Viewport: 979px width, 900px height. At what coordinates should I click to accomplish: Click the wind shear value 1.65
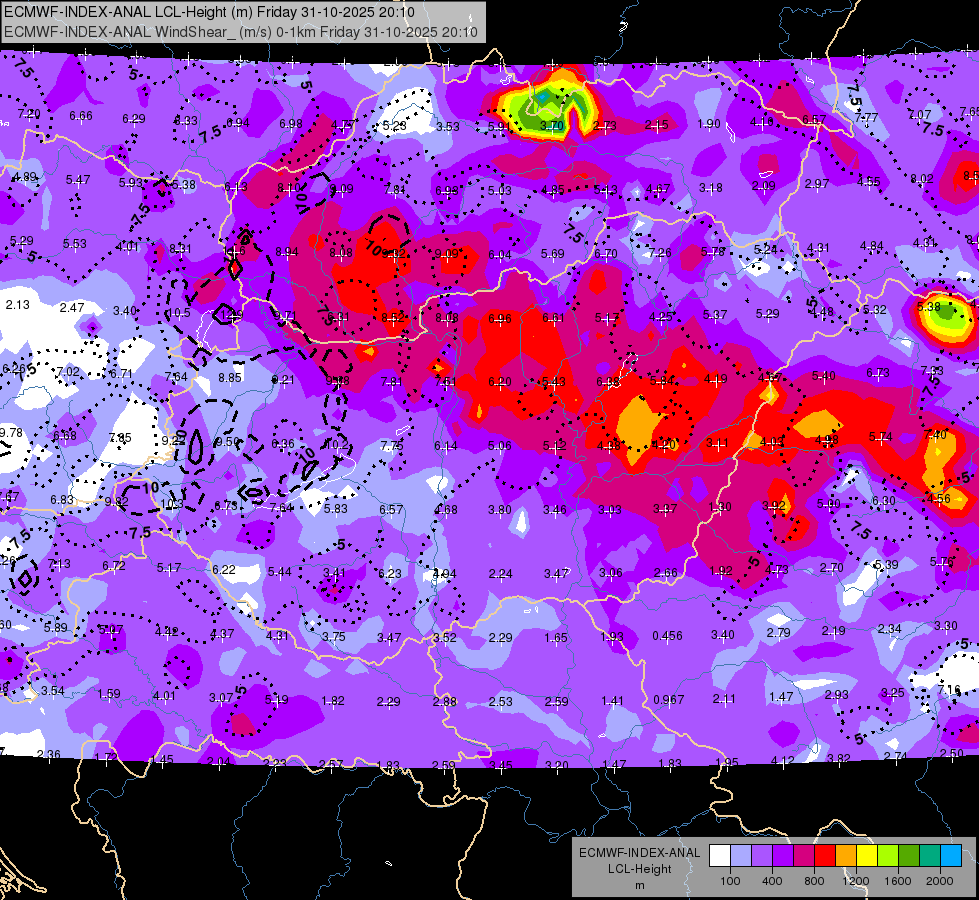[x=556, y=638]
